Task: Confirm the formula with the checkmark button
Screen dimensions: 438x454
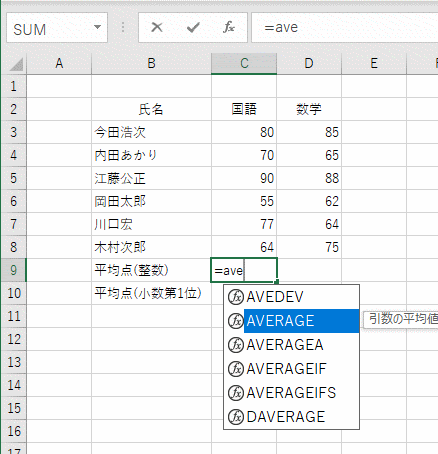Action: pos(193,27)
